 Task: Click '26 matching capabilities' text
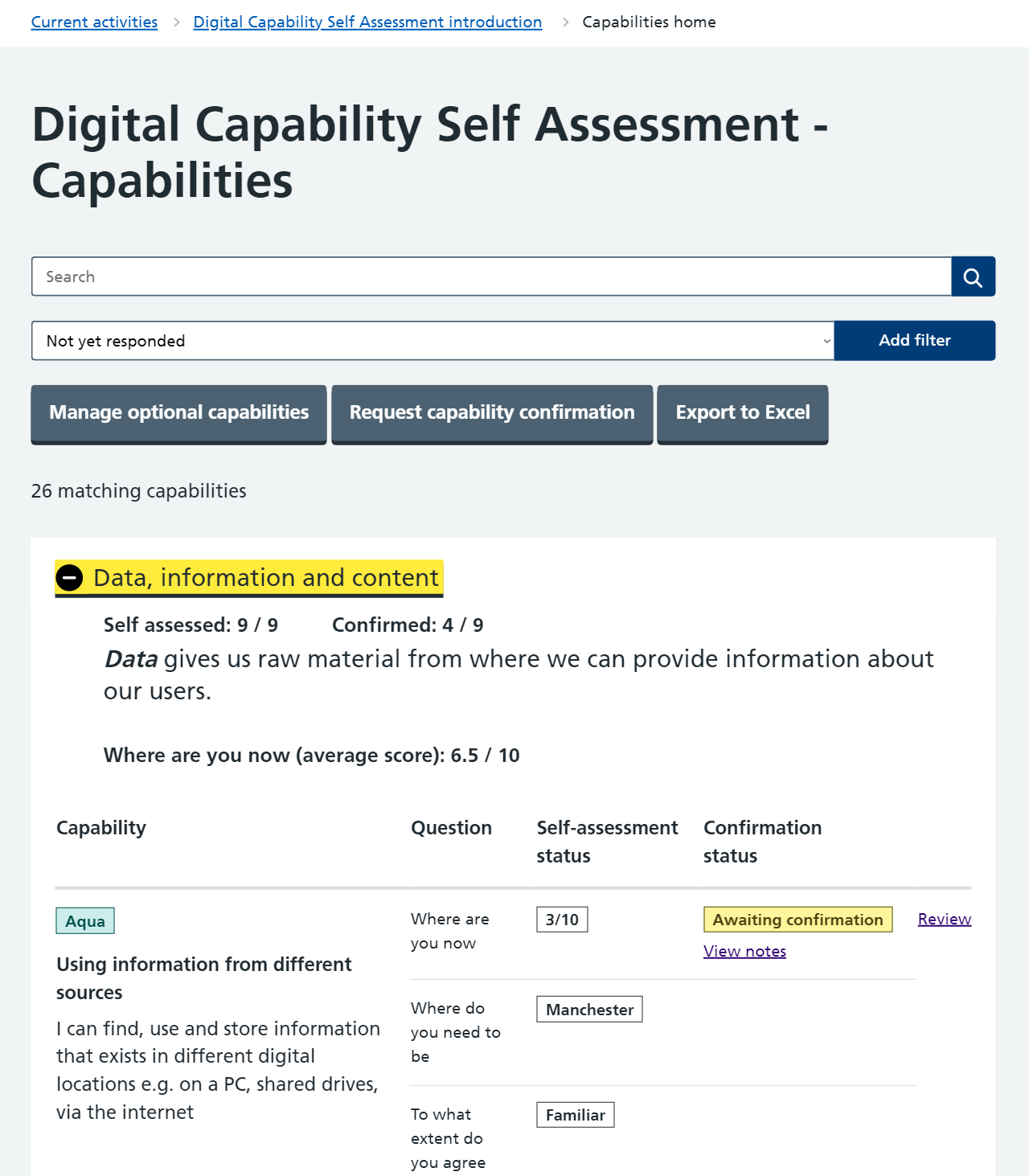[139, 491]
